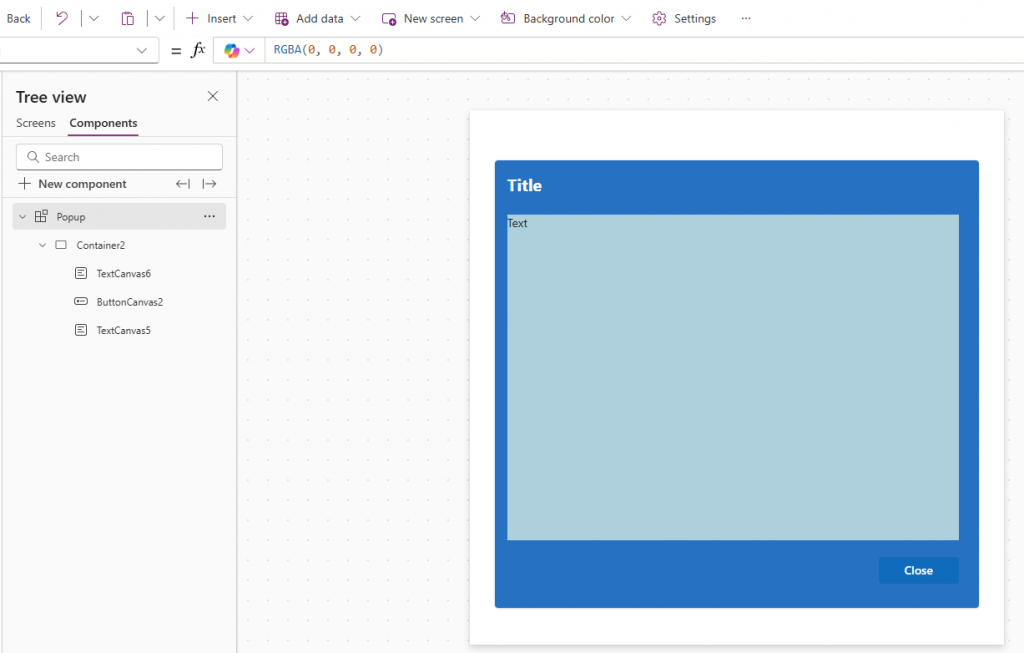Close the Tree view panel
This screenshot has width=1024, height=653.
212,96
